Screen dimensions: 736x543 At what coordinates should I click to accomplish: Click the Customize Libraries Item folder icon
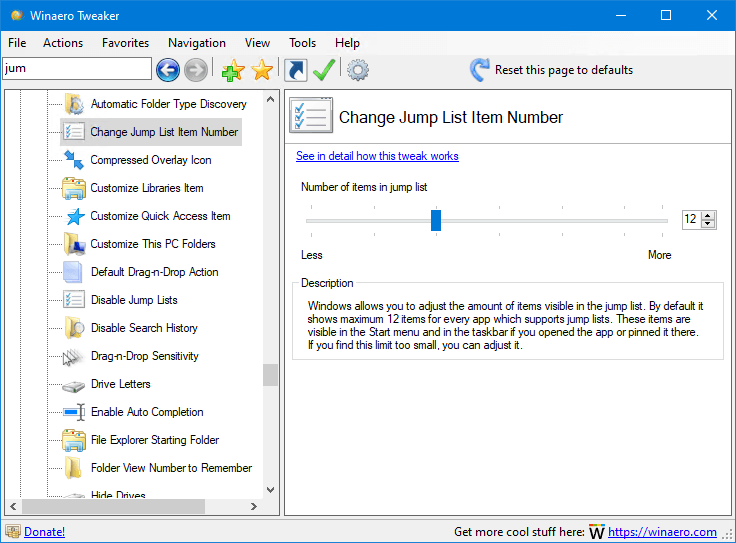point(74,188)
